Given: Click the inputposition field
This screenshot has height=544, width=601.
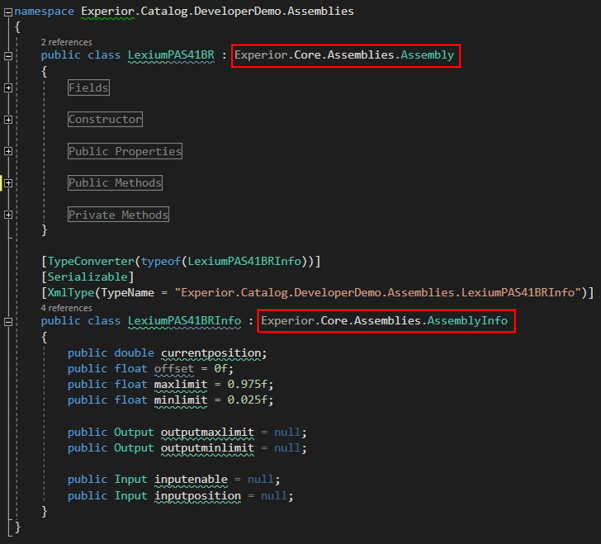Looking at the screenshot, I should [198, 496].
